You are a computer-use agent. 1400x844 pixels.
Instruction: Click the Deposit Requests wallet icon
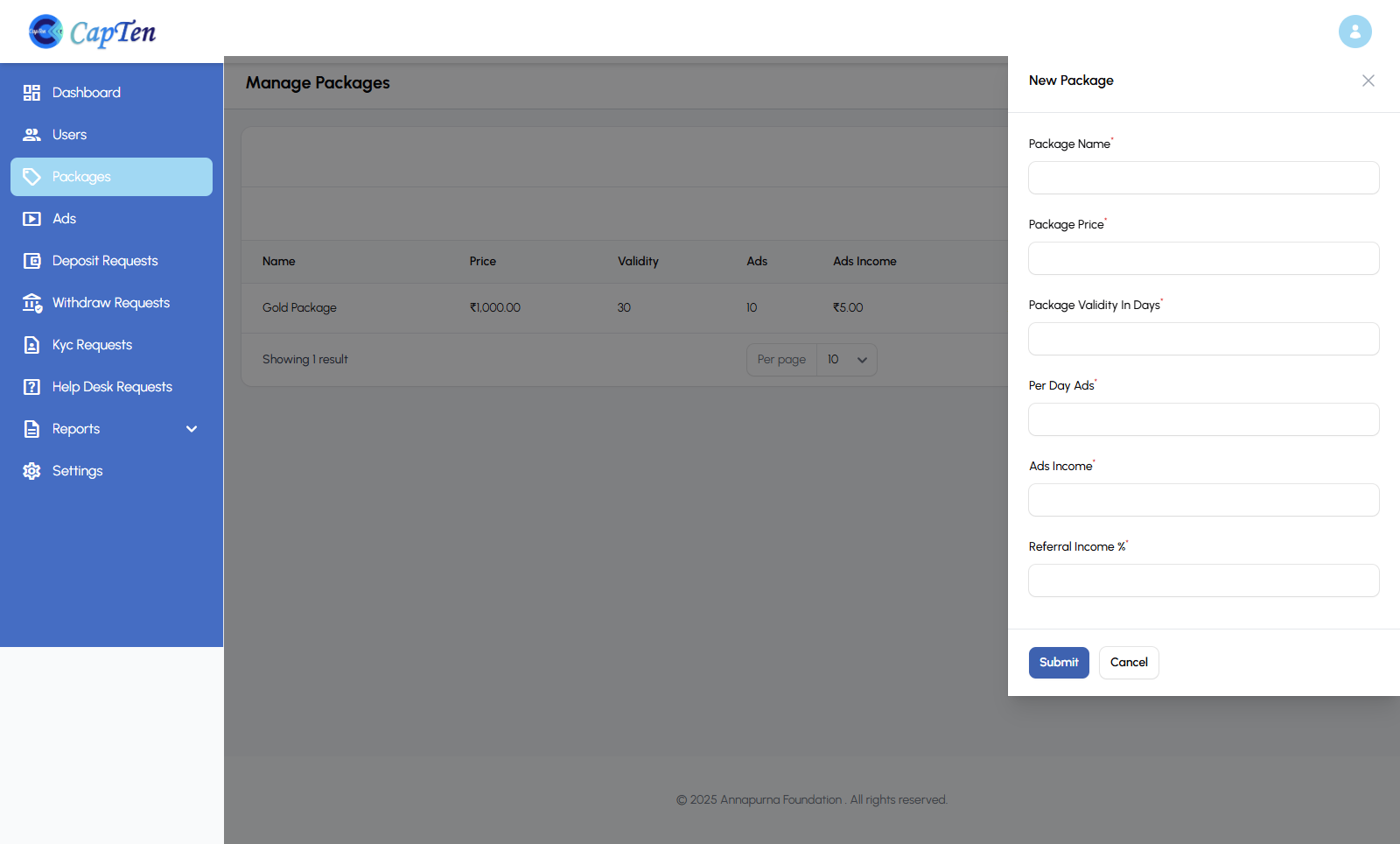click(31, 261)
